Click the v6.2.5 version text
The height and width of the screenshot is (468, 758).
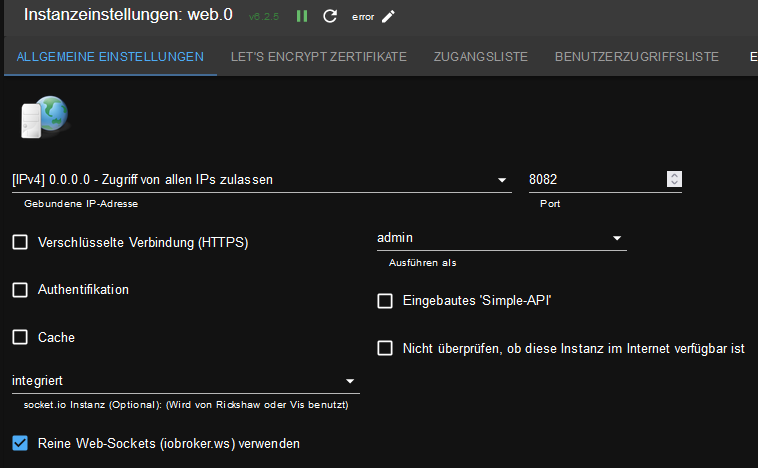tap(263, 17)
